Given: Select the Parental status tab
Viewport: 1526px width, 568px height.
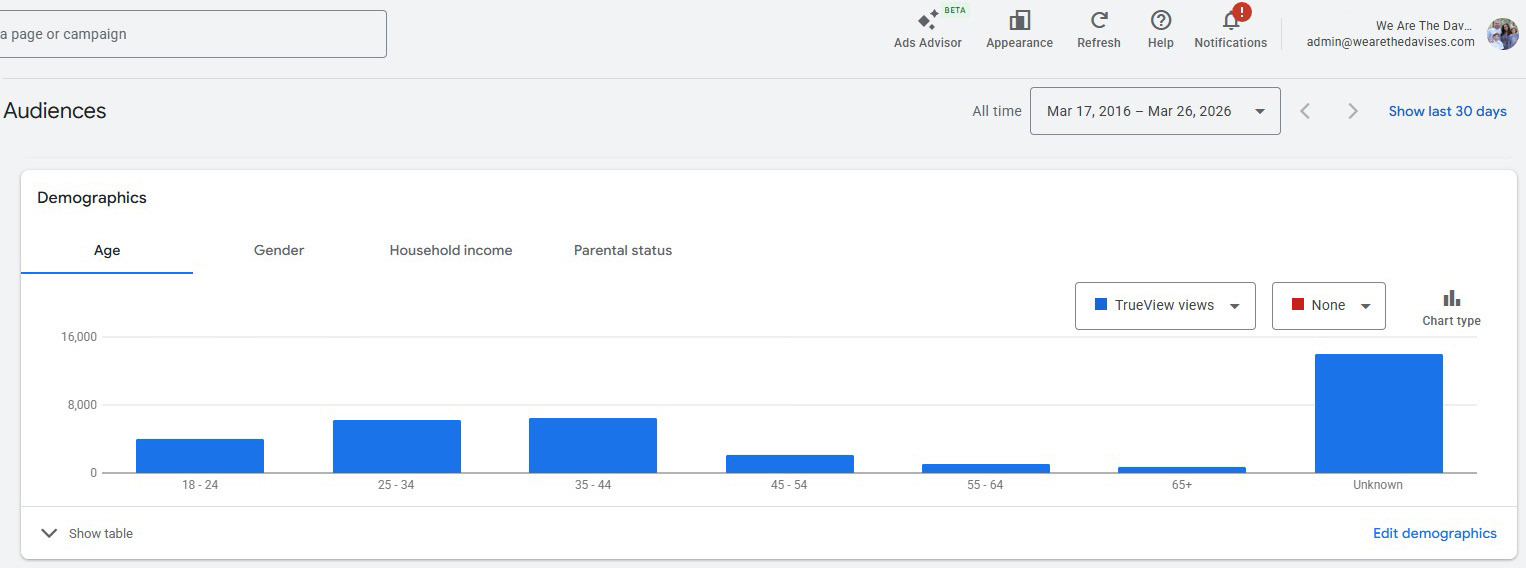Looking at the screenshot, I should point(622,251).
